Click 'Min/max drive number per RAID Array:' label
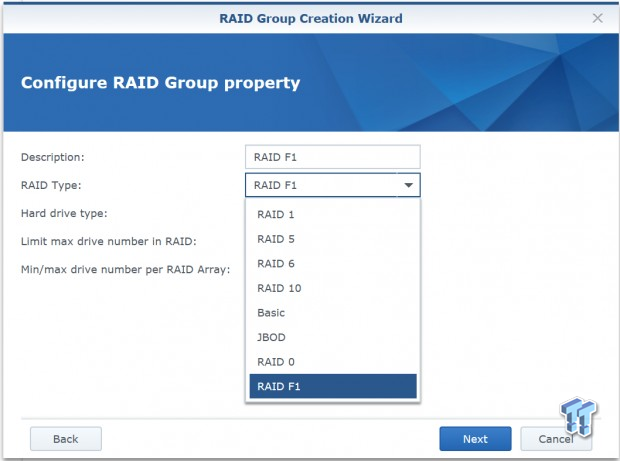The height and width of the screenshot is (461, 620). pyautogui.click(x=125, y=270)
